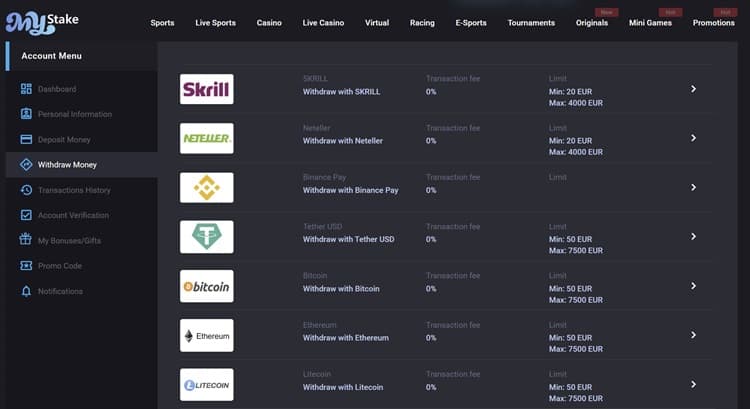Screen dimensions: 750x409
Task: Open Personal Information in the sidebar
Action: point(75,114)
